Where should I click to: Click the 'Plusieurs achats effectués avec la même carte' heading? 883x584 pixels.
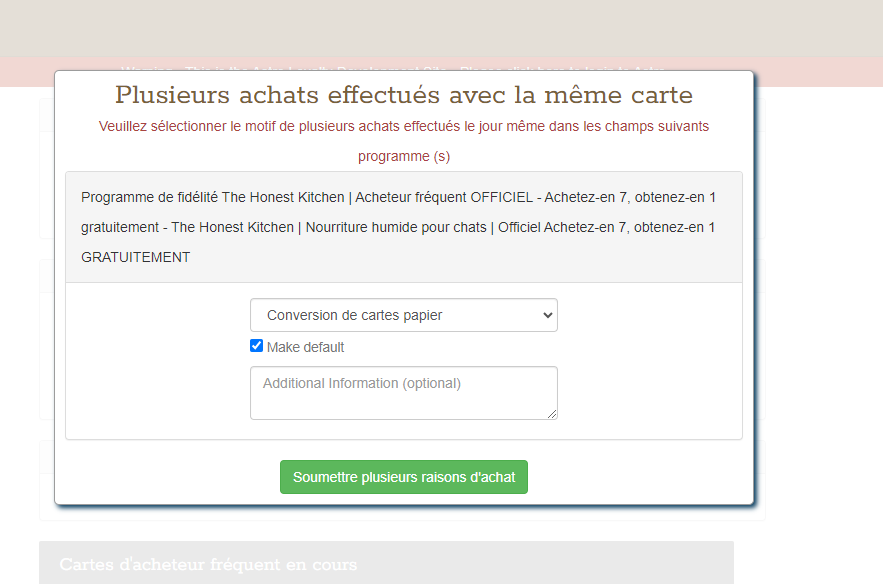point(403,95)
